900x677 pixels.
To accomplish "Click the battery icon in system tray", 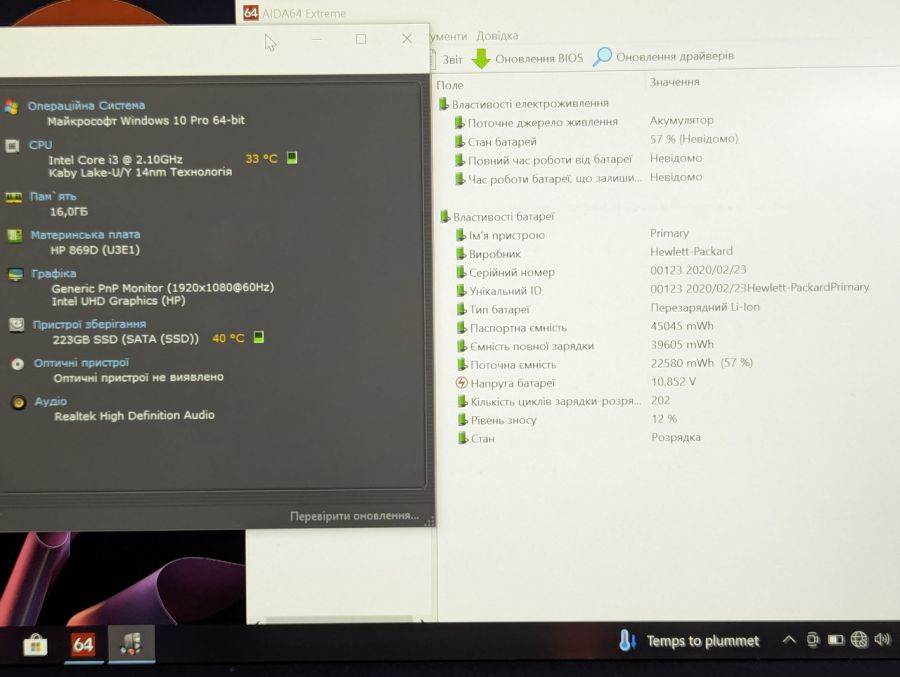I will 836,640.
